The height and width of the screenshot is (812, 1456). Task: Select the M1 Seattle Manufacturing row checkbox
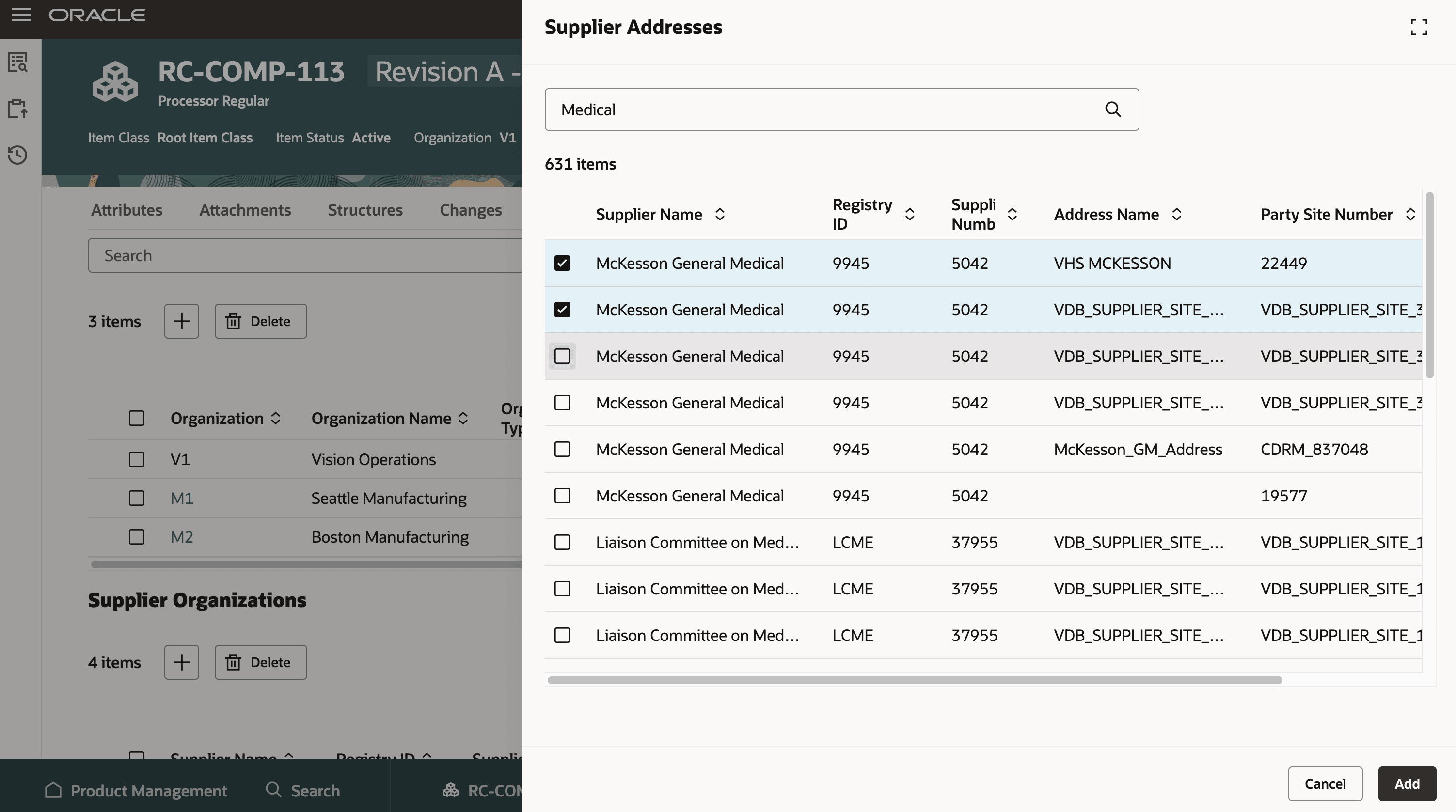coord(136,498)
